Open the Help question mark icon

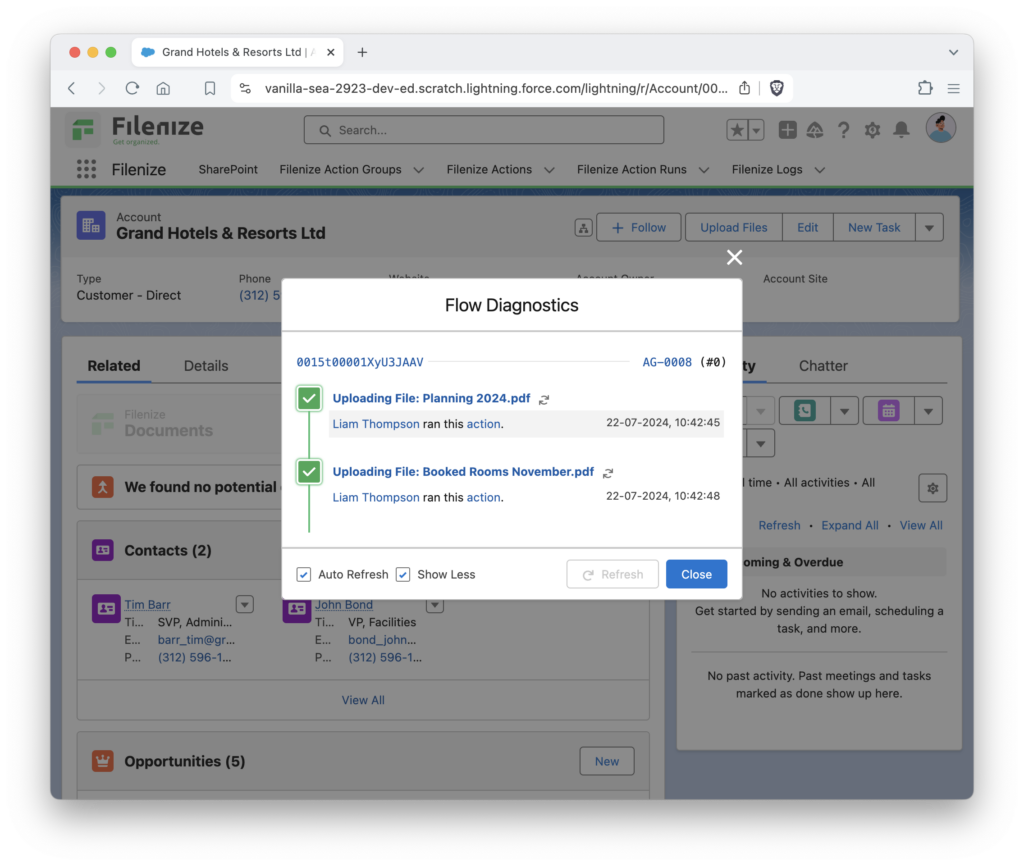tap(843, 129)
